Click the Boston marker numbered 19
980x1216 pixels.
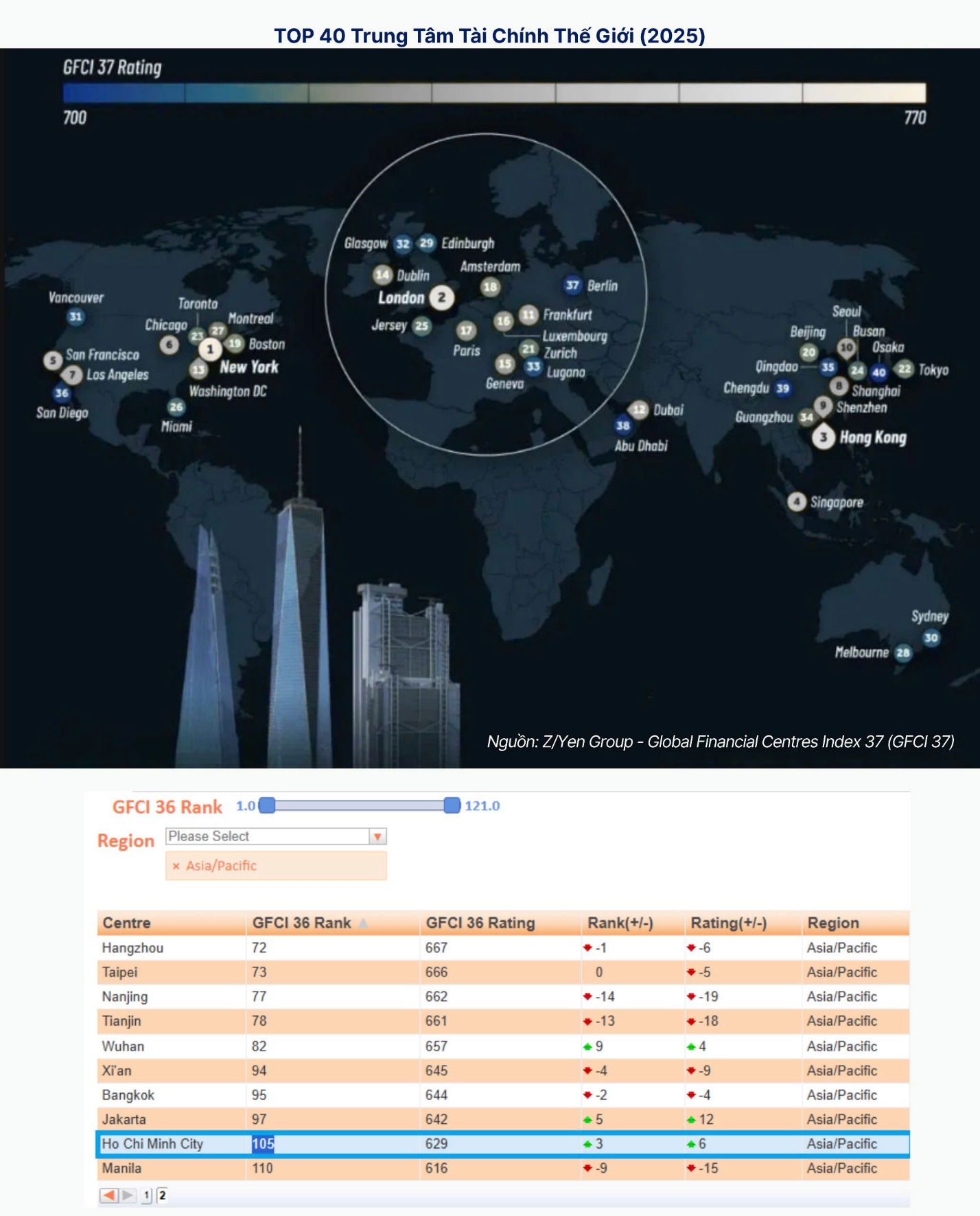tap(235, 343)
